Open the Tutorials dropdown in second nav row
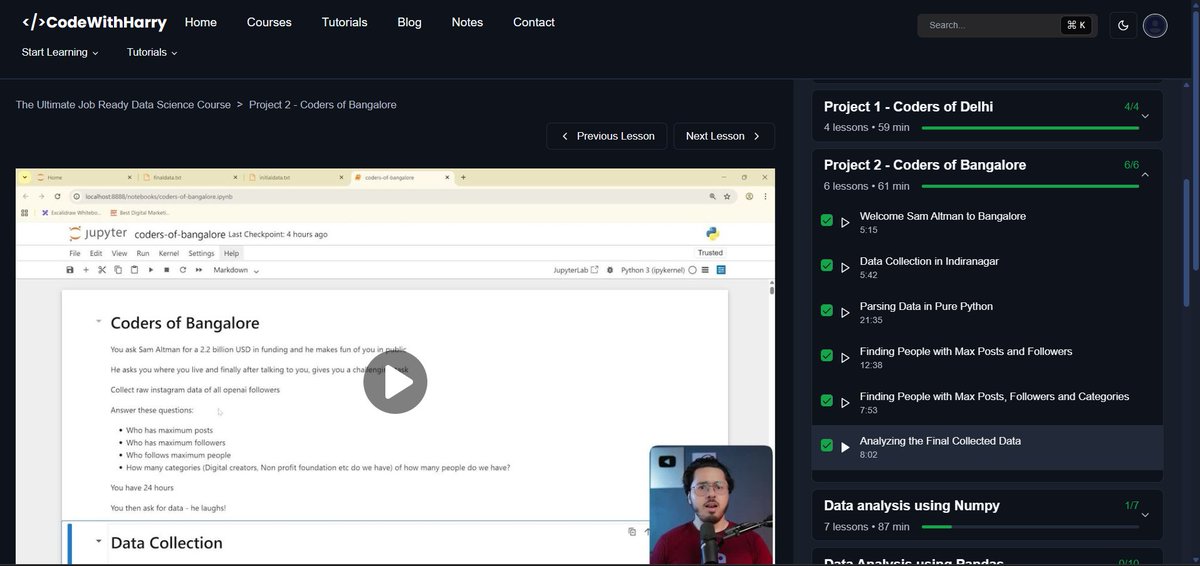This screenshot has width=1200, height=566. point(152,52)
